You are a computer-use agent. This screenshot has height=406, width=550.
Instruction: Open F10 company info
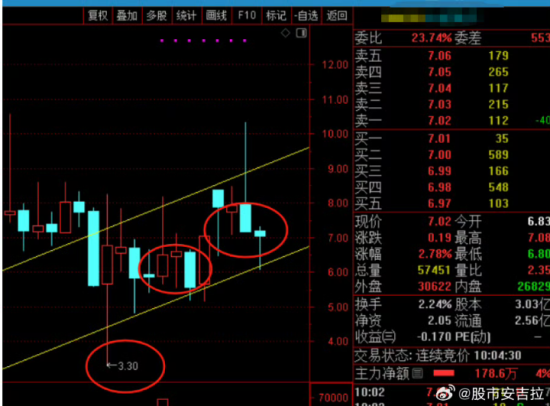pyautogui.click(x=247, y=15)
